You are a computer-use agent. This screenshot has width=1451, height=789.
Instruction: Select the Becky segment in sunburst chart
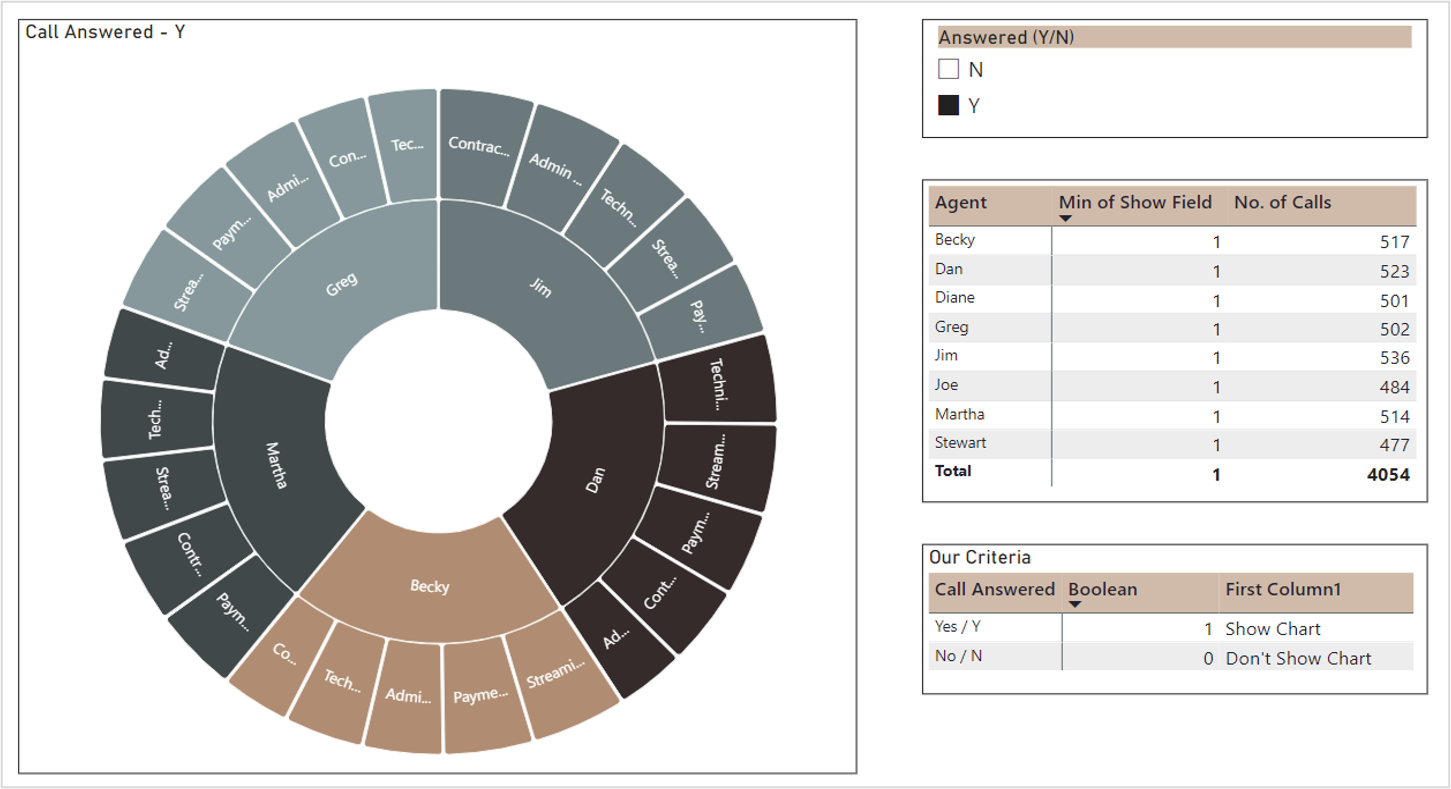point(430,585)
